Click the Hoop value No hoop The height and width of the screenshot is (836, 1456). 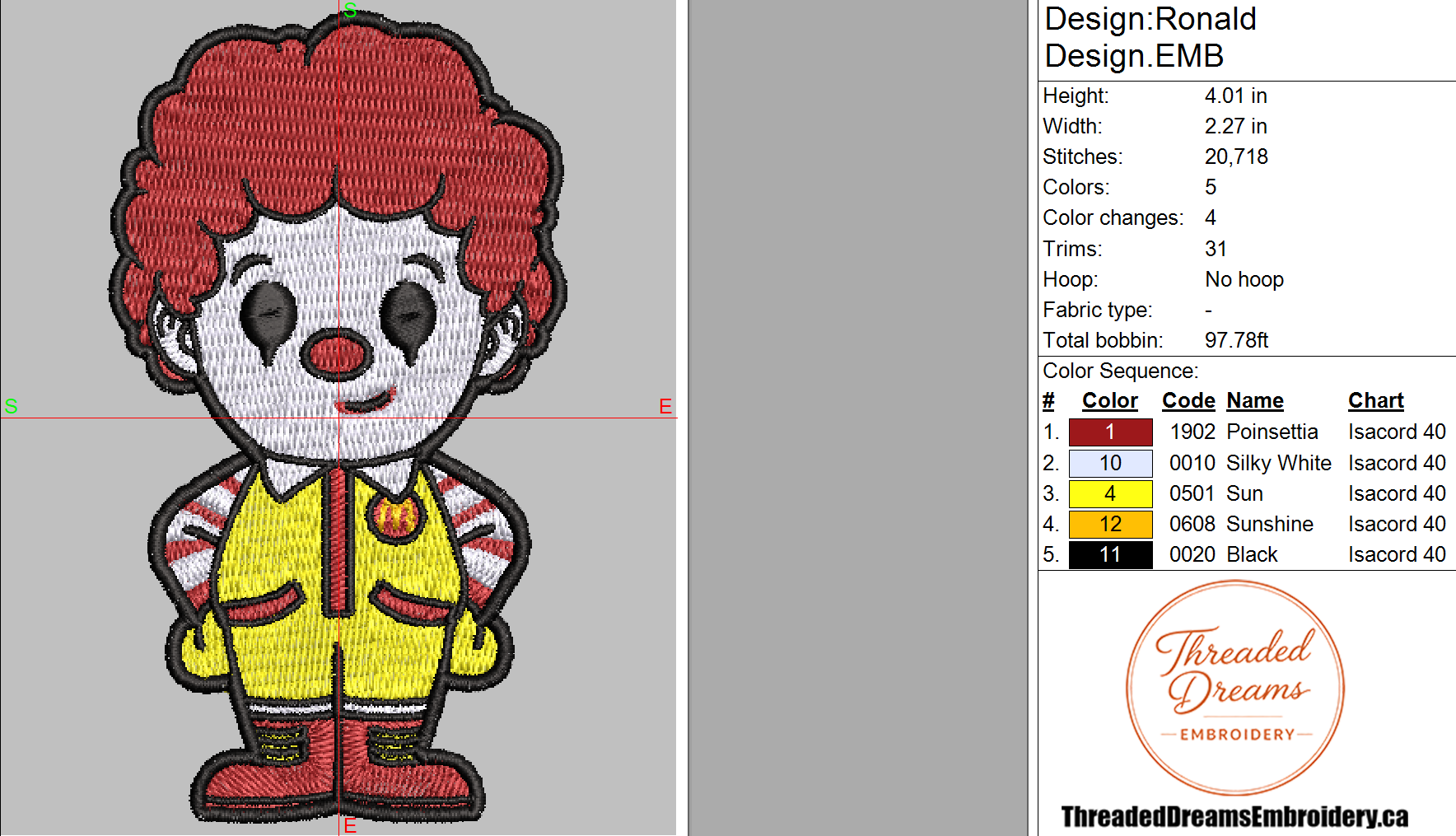click(1244, 280)
